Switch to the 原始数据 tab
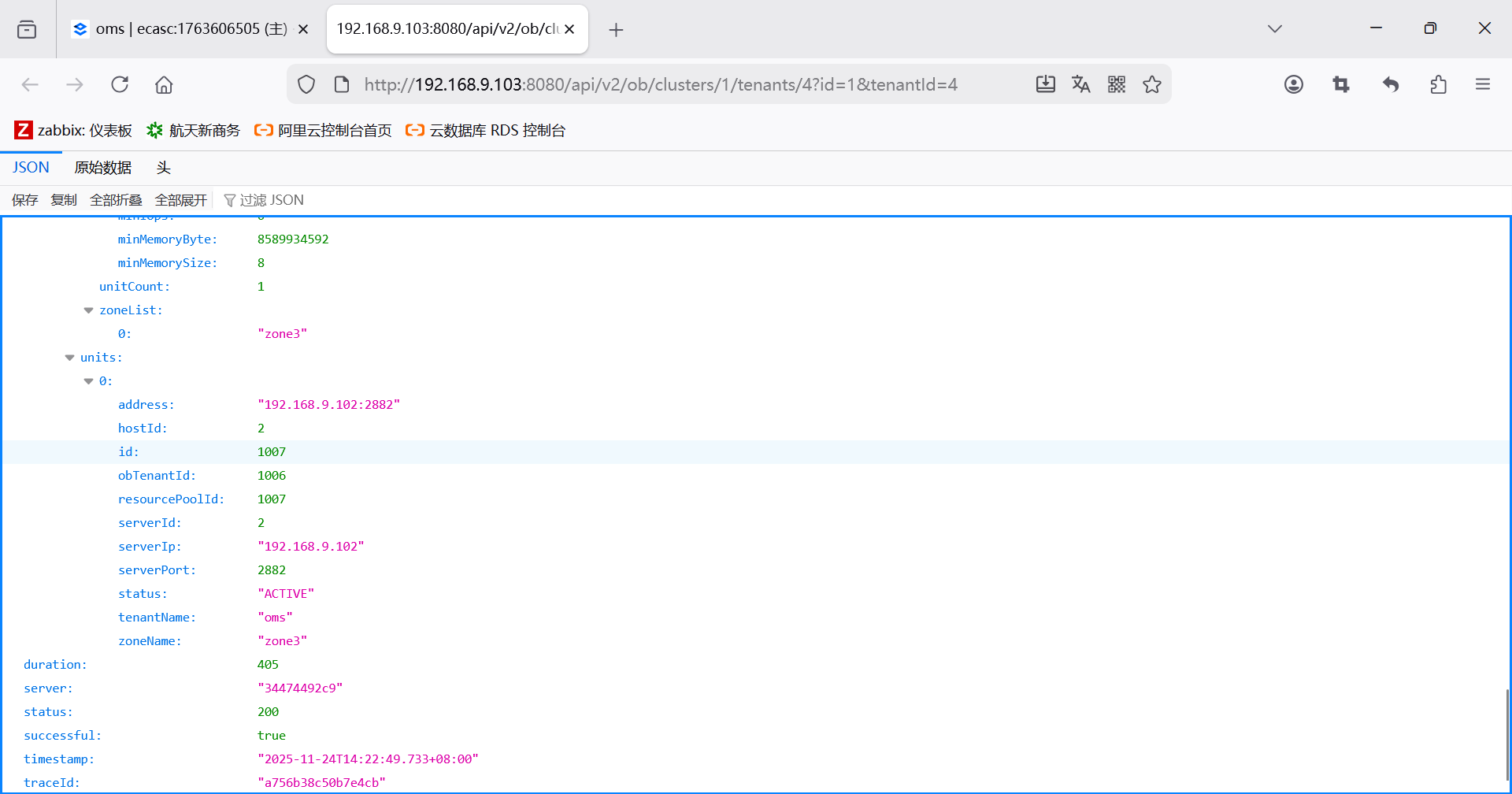Screen dimensions: 1512x794 click(102, 168)
